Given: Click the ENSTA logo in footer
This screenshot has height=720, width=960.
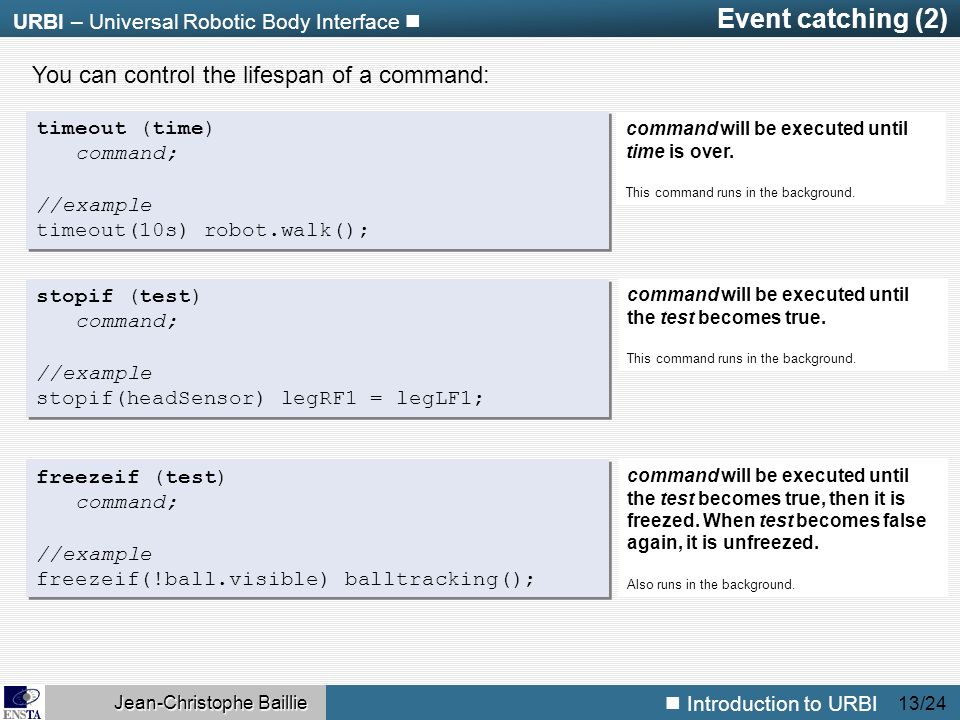Looking at the screenshot, I should (23, 703).
